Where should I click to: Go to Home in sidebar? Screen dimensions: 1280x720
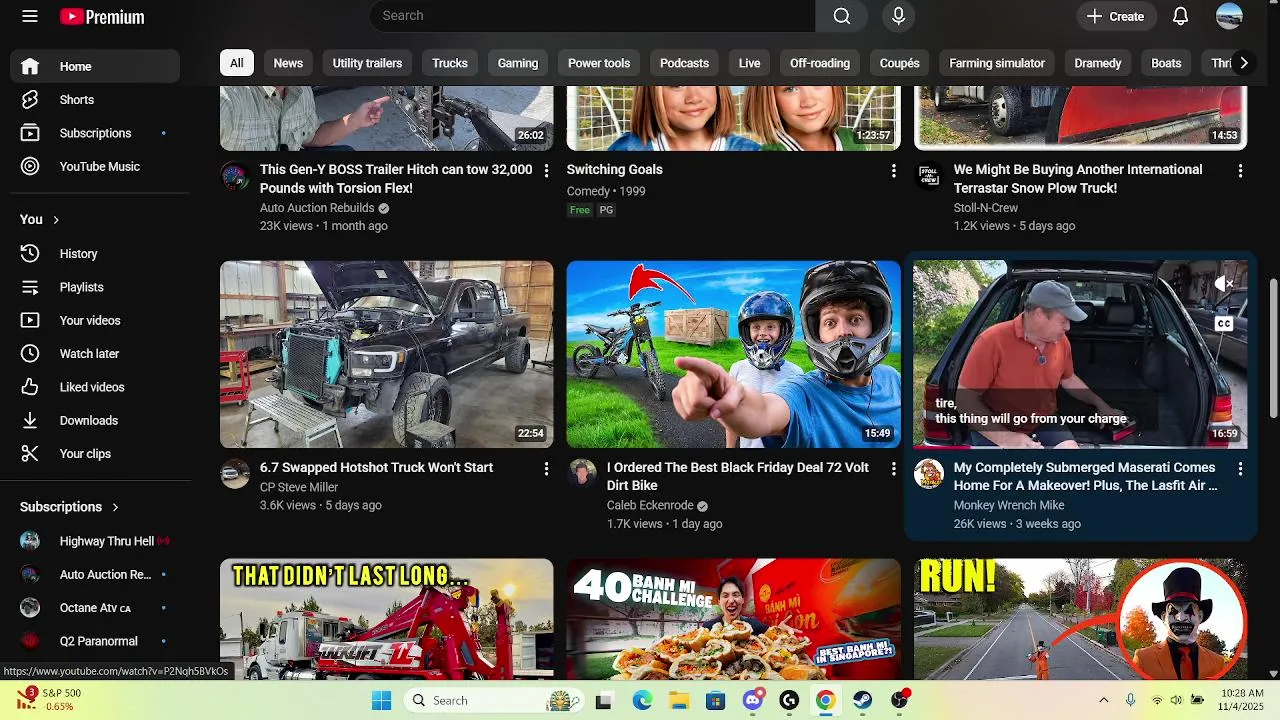coord(96,66)
